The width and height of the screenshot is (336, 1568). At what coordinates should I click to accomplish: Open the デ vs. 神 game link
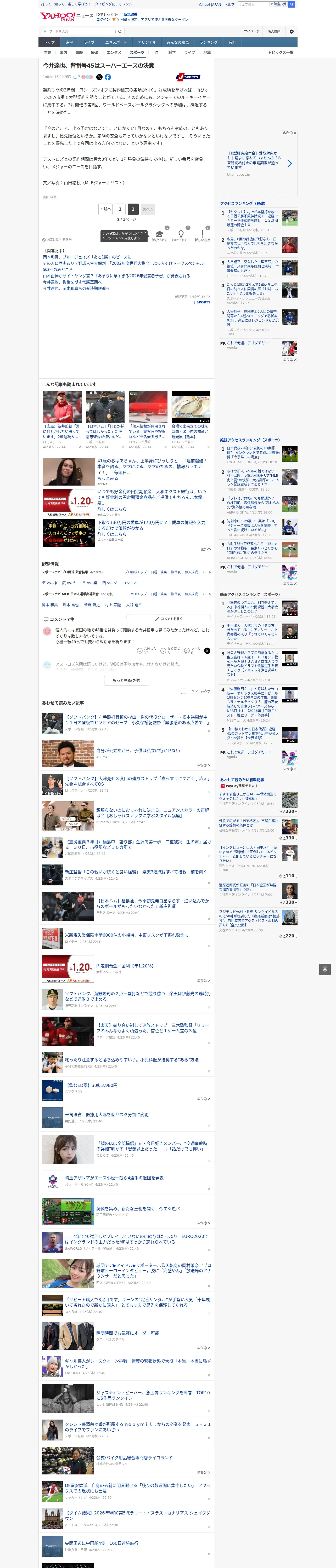(49, 583)
